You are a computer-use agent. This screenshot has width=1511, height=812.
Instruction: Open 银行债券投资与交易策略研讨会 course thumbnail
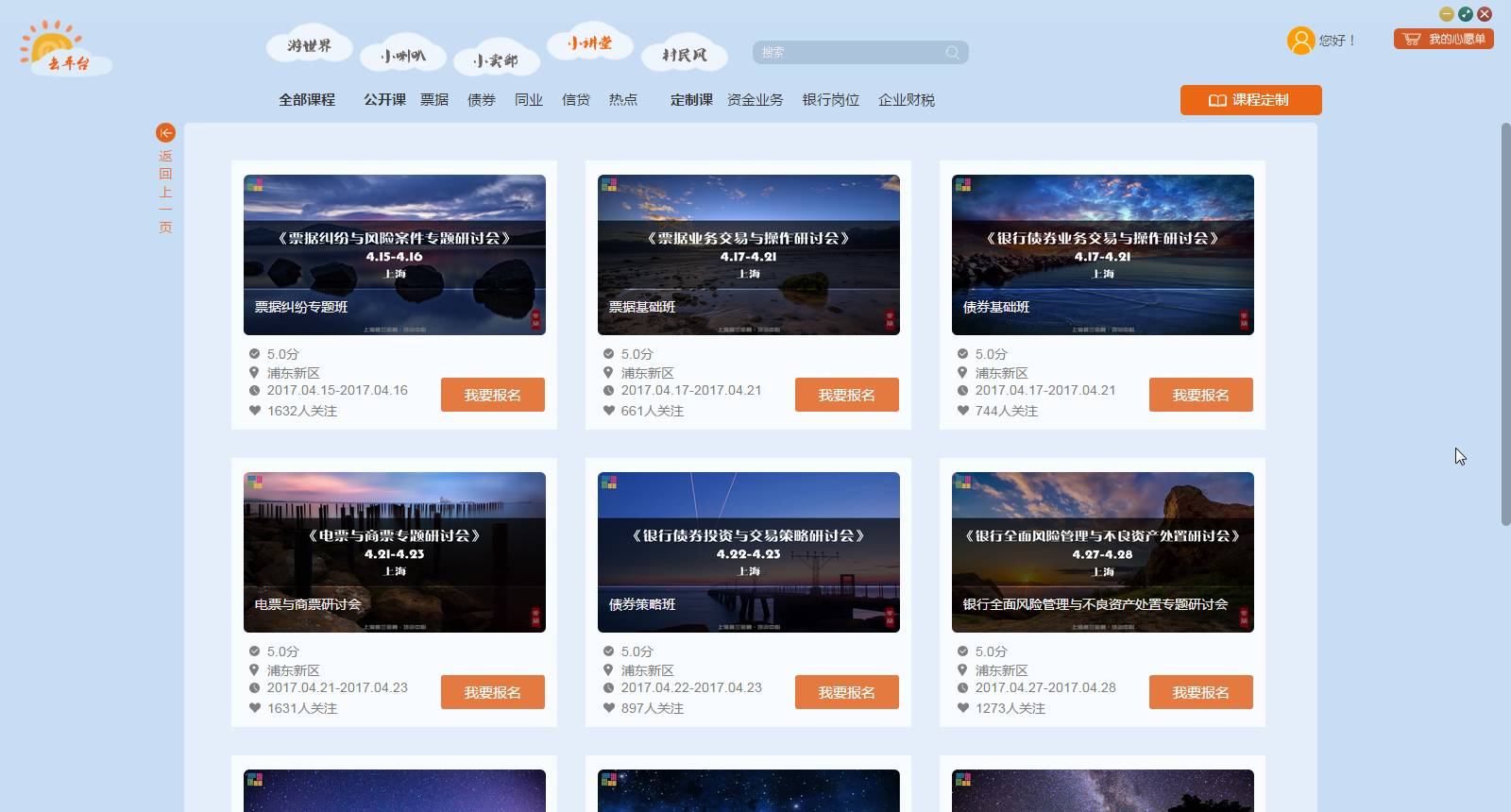click(749, 552)
